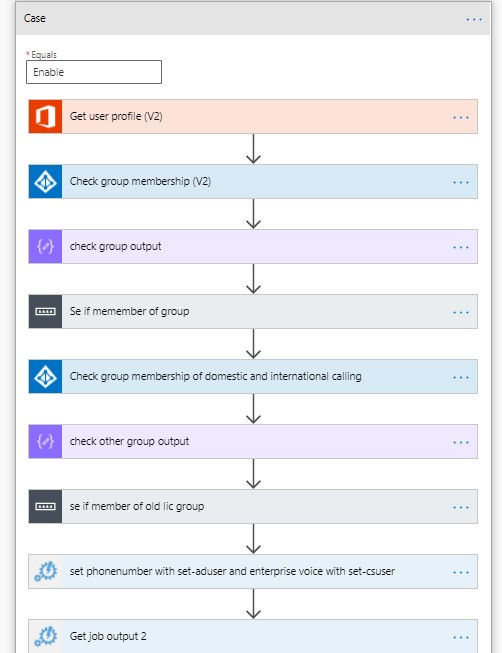Click the Equals input field containing Enable
This screenshot has width=502, height=653.
94,72
